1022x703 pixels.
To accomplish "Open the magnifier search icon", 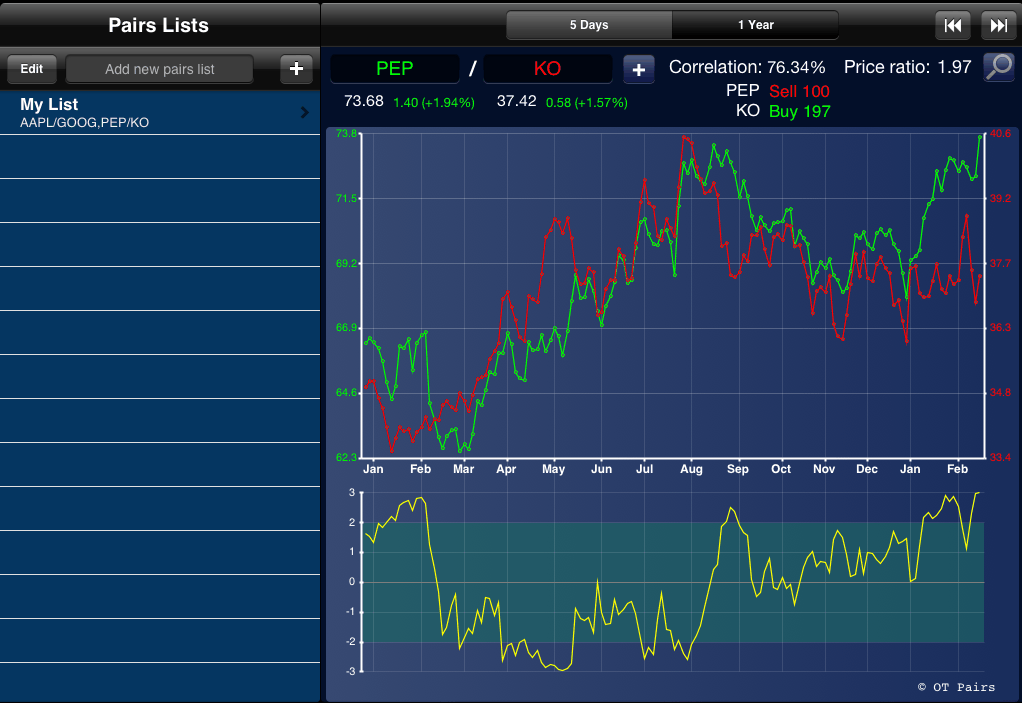I will coord(999,67).
